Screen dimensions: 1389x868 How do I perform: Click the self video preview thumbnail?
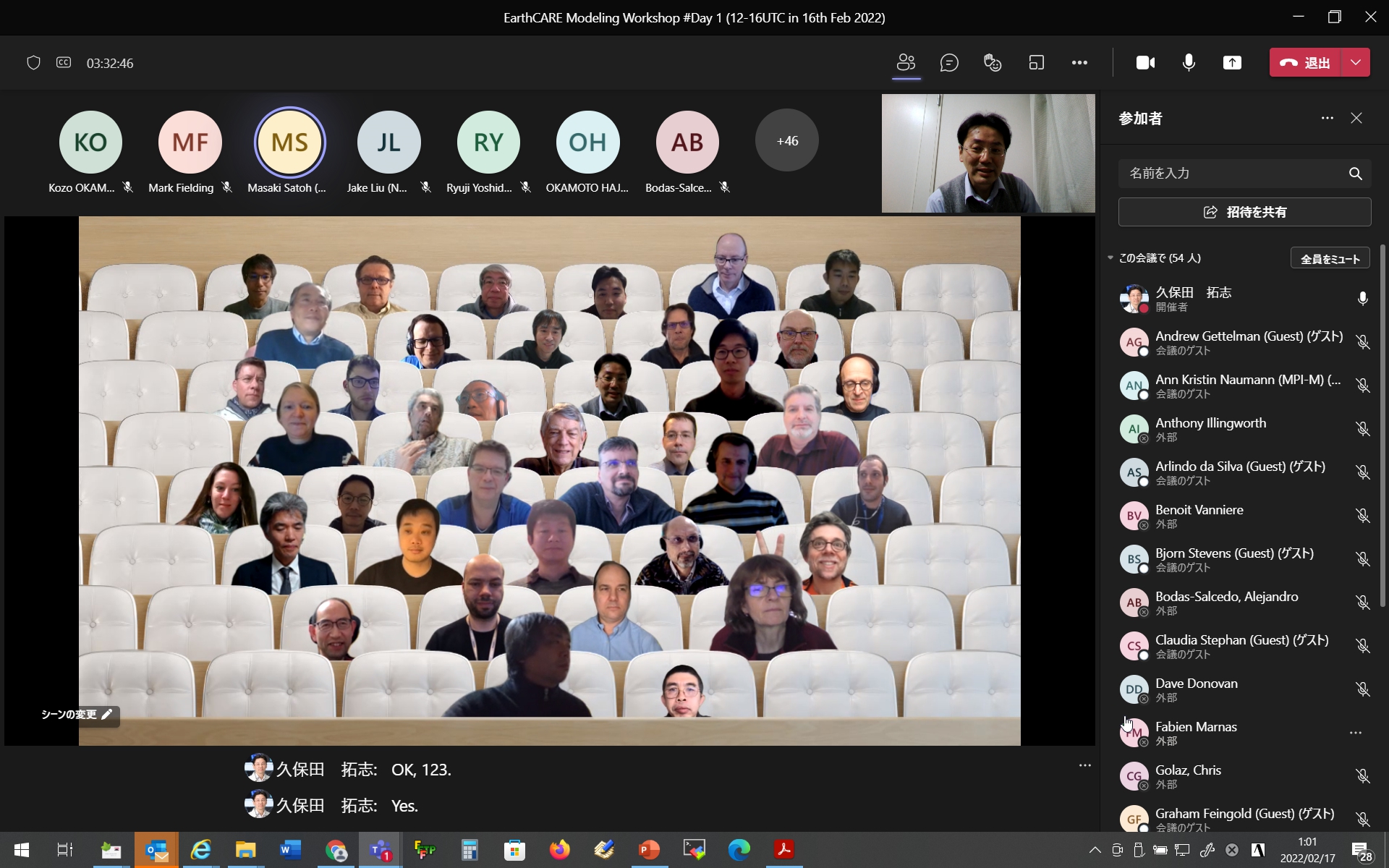click(x=988, y=153)
